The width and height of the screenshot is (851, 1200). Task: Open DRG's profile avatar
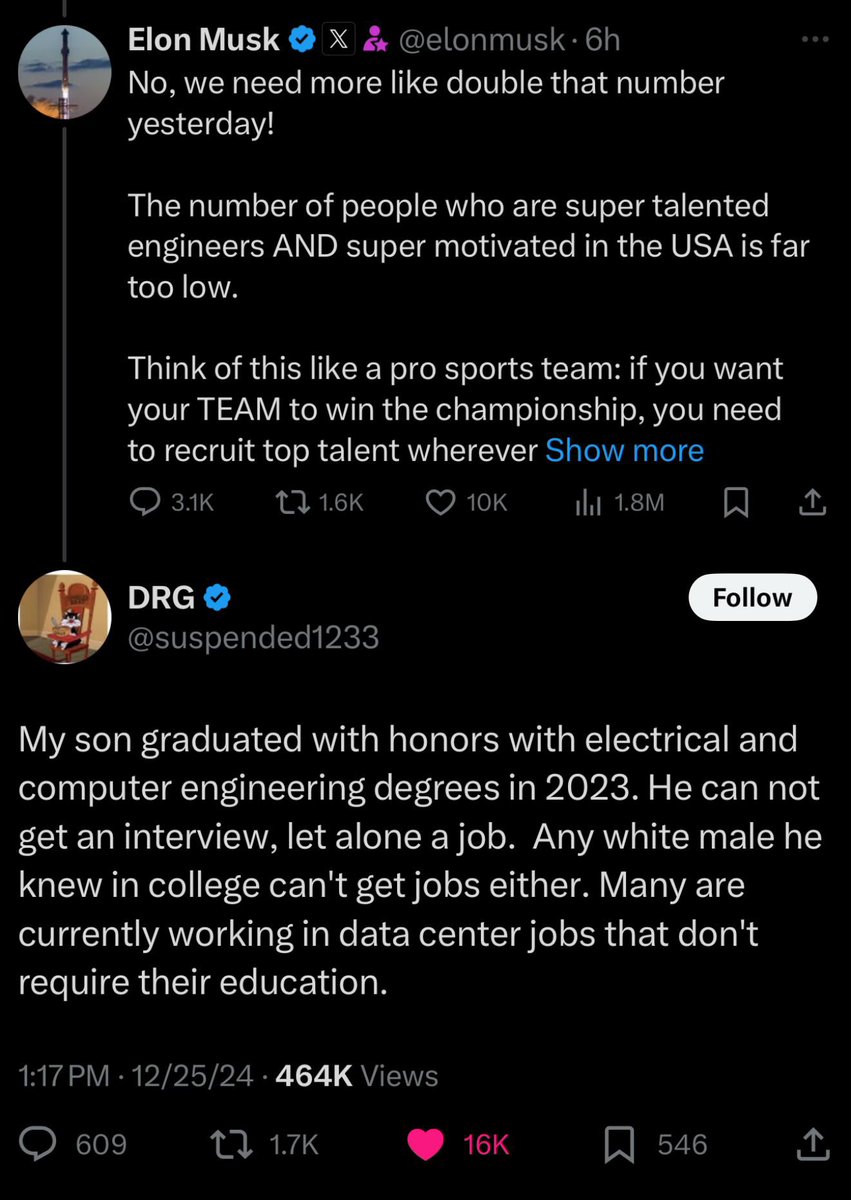pyautogui.click(x=65, y=618)
